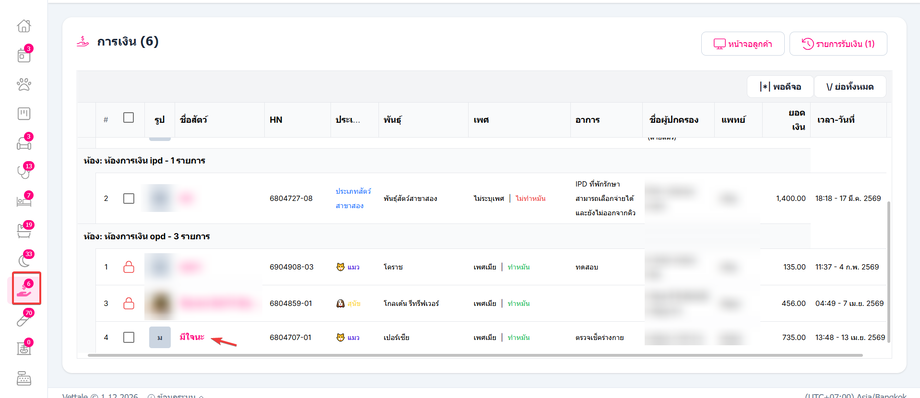Click dog icon in โกลเด้น รีทรีฟเวอร์ row

point(340,303)
